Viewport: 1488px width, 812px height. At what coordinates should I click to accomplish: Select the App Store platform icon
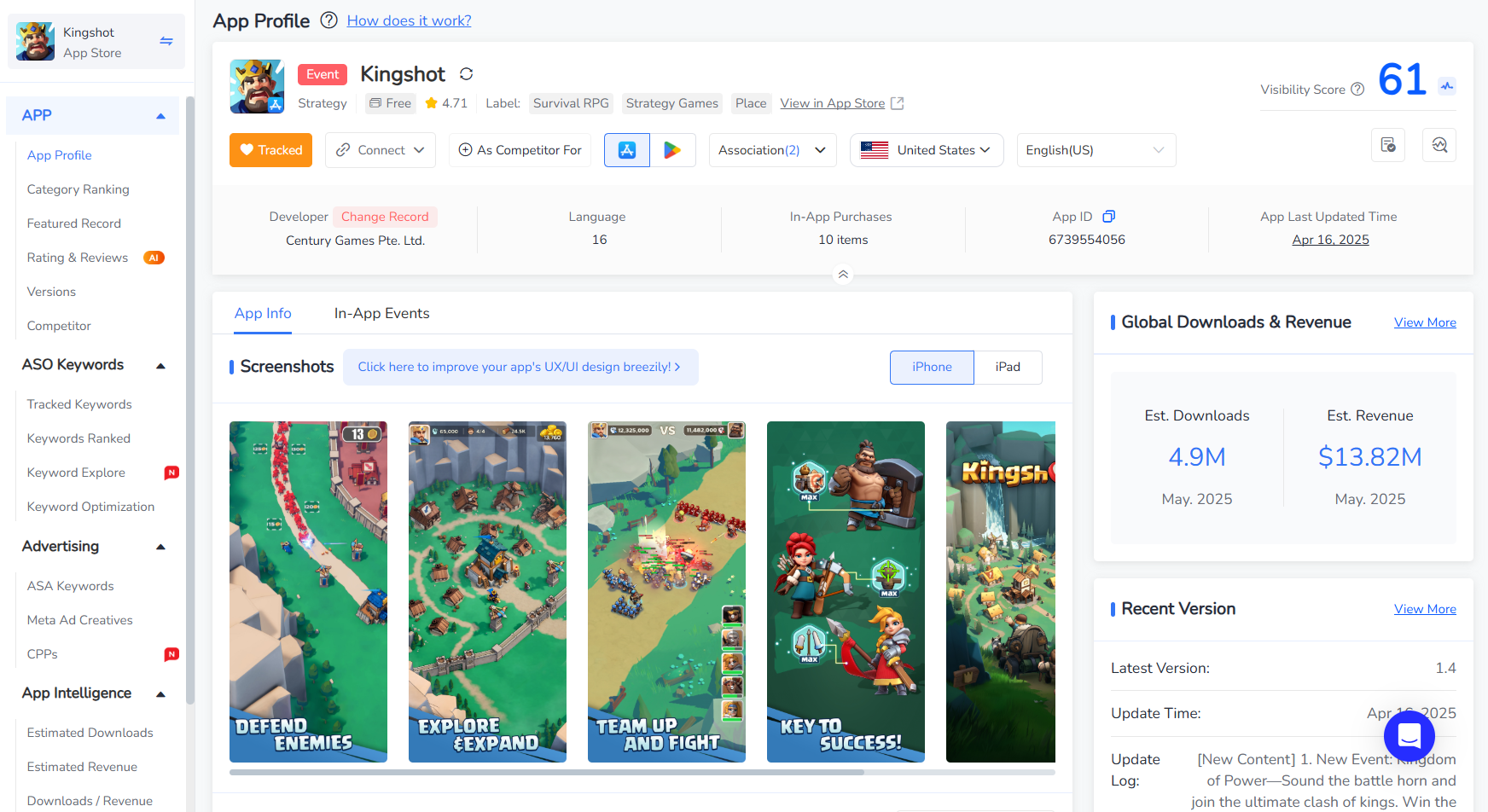627,150
